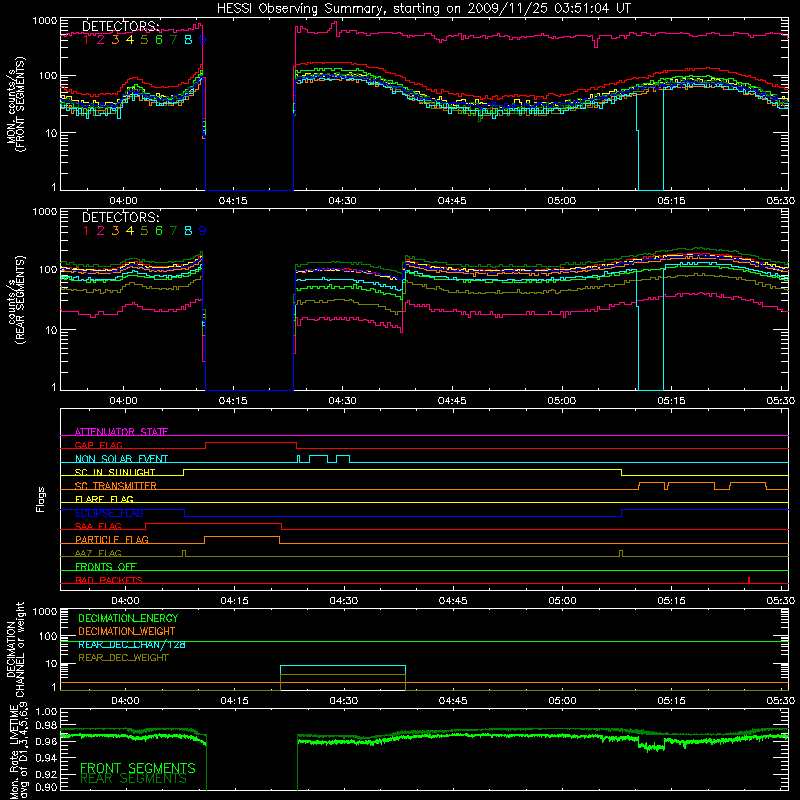The height and width of the screenshot is (800, 800).
Task: Click the olive flag label above FRONTS_OFF
Action: [98, 553]
